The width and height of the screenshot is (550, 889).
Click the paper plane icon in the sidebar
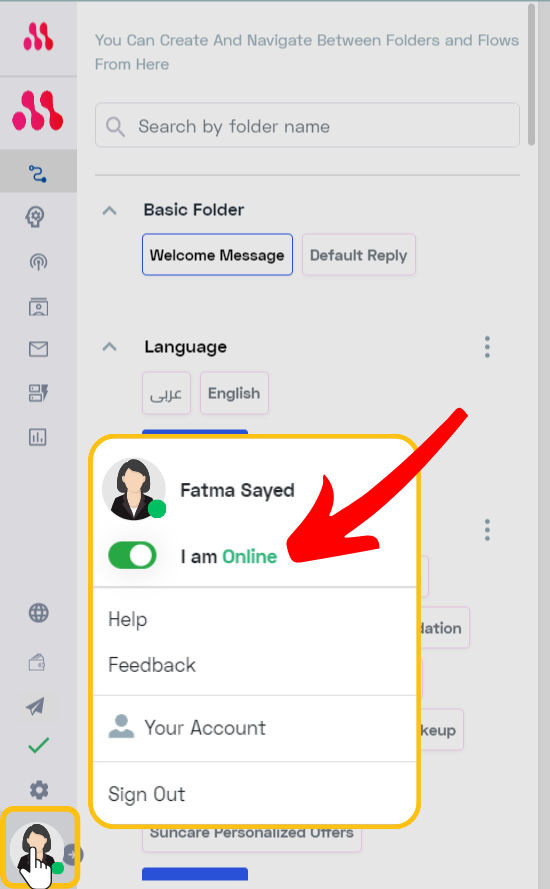(x=36, y=706)
